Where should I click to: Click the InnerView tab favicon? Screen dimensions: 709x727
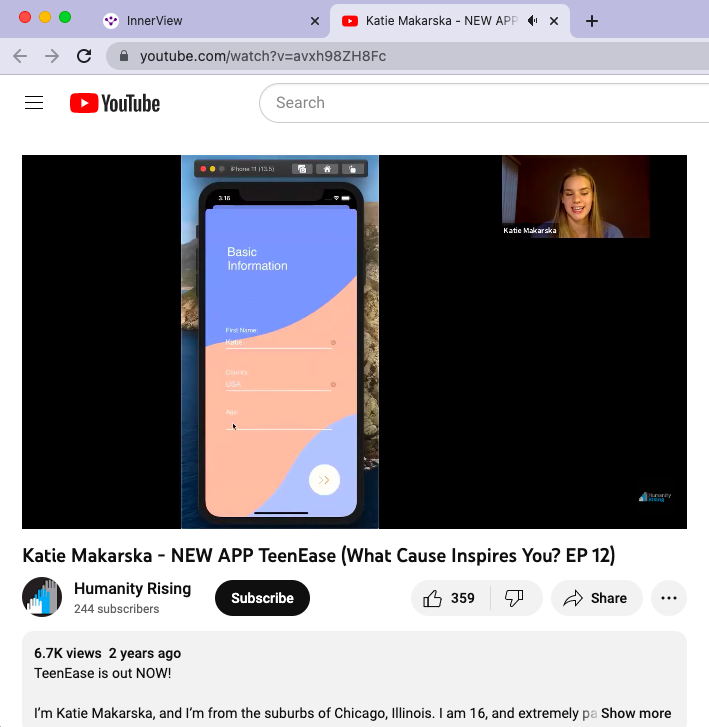pos(111,21)
